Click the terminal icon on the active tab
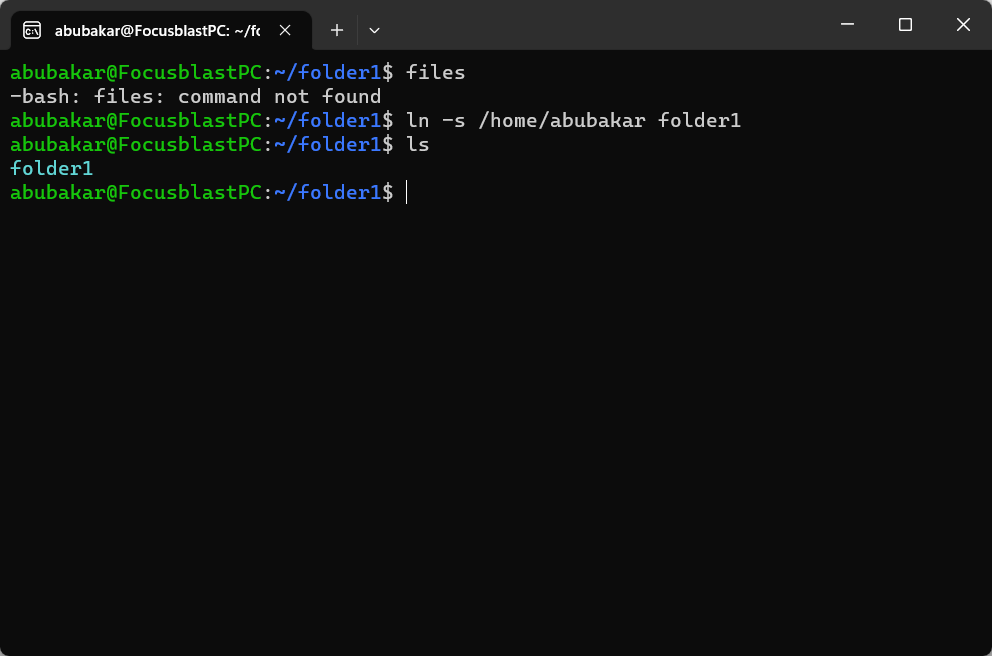The height and width of the screenshot is (656, 992). tap(31, 30)
